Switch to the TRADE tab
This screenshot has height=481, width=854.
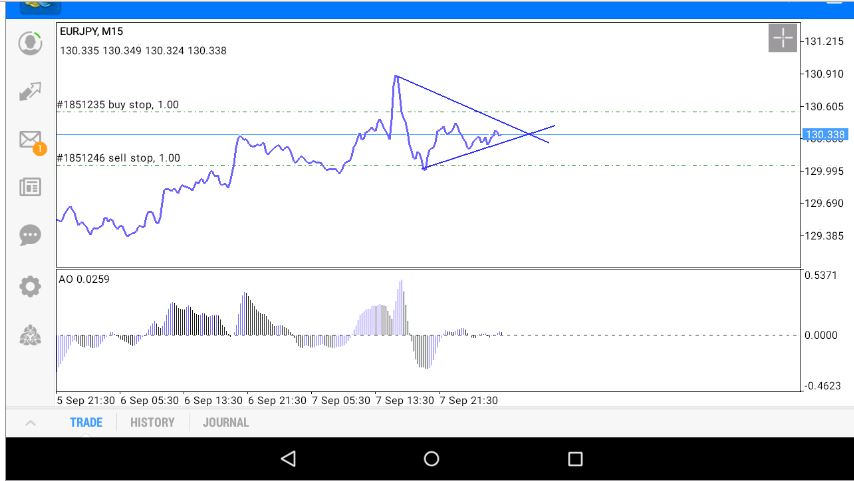point(86,422)
